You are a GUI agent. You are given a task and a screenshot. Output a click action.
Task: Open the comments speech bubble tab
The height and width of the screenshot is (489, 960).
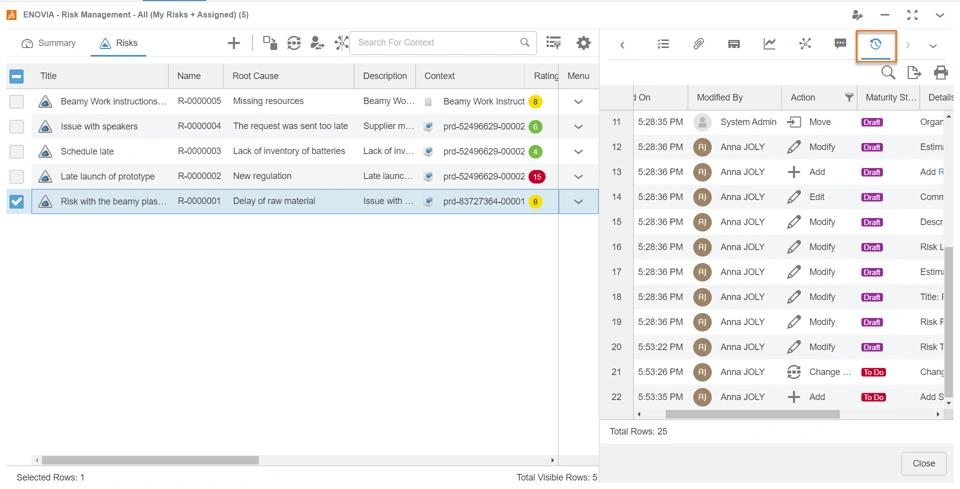[x=841, y=43]
